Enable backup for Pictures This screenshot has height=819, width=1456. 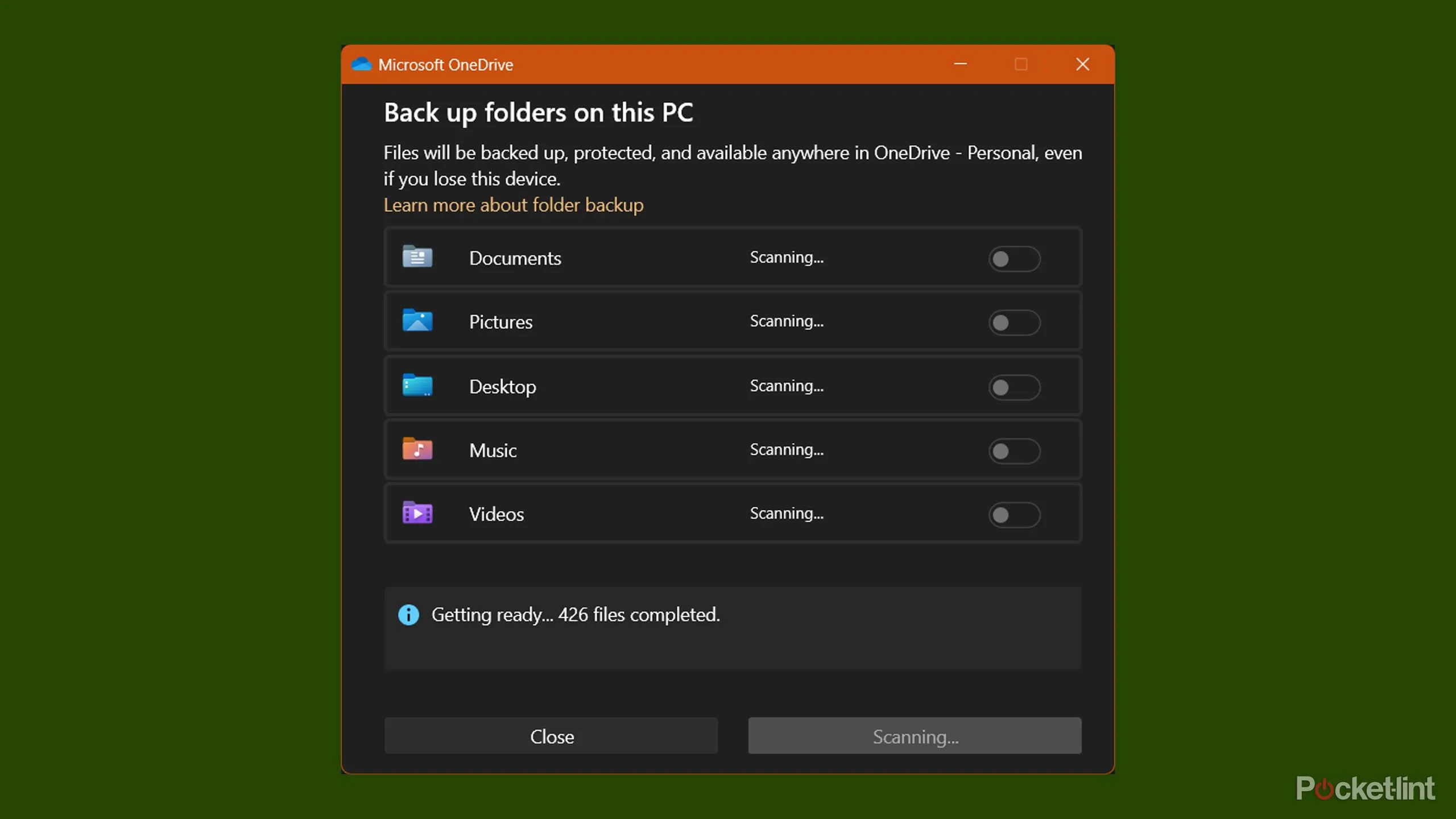pyautogui.click(x=1014, y=323)
